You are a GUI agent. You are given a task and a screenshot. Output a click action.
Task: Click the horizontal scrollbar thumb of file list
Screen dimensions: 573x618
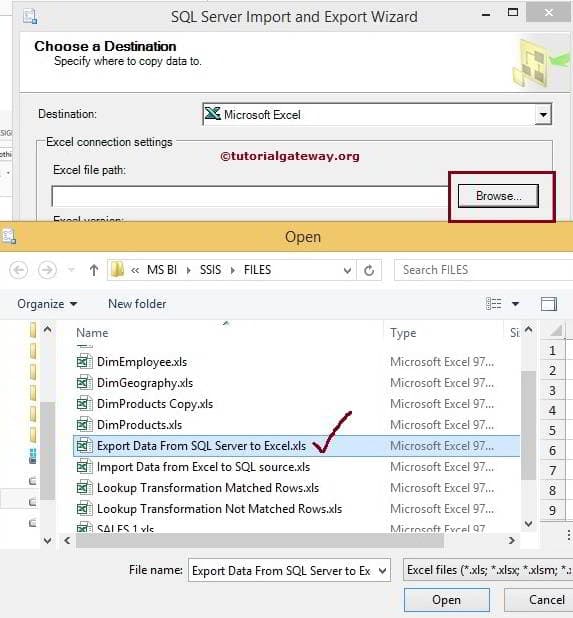point(259,540)
